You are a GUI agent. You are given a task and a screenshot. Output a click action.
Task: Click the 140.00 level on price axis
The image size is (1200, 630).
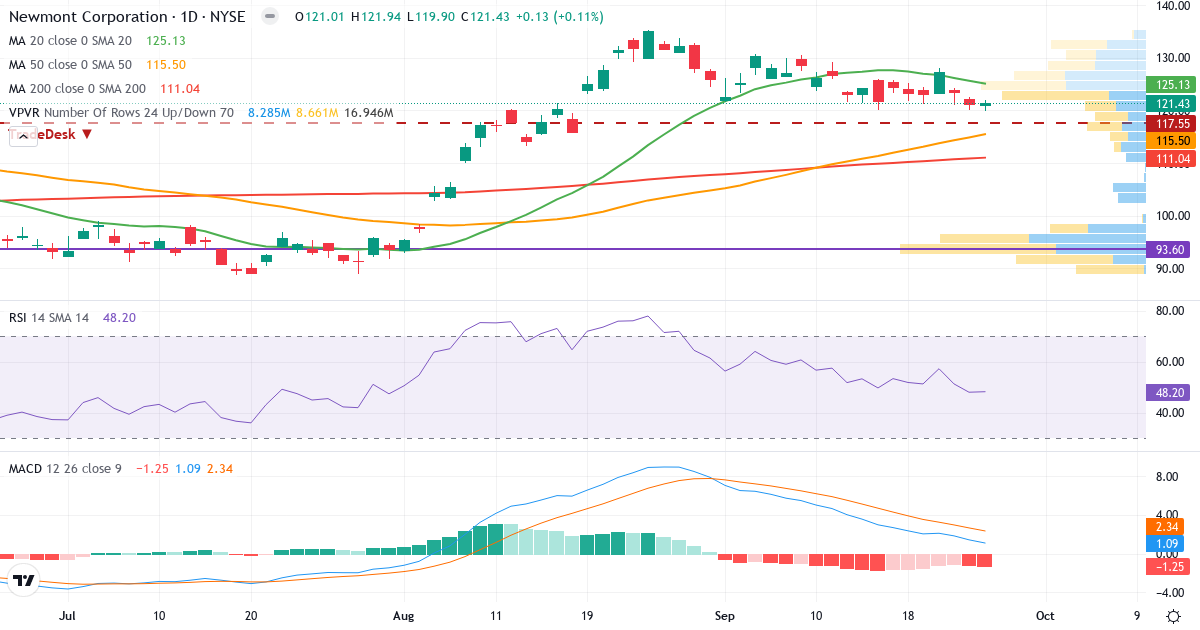[x=1172, y=6]
